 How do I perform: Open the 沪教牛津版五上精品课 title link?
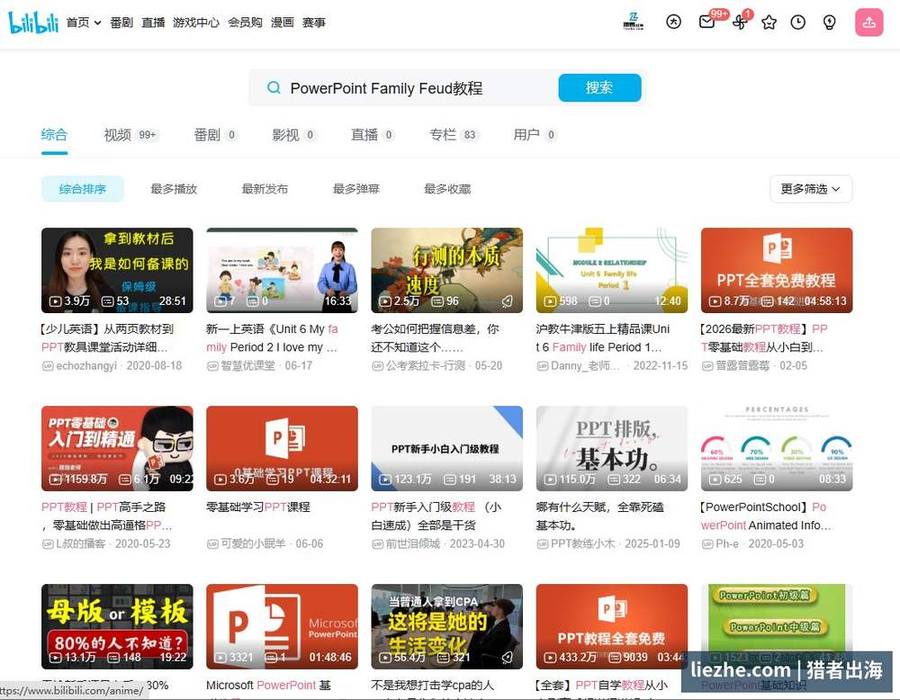point(603,338)
